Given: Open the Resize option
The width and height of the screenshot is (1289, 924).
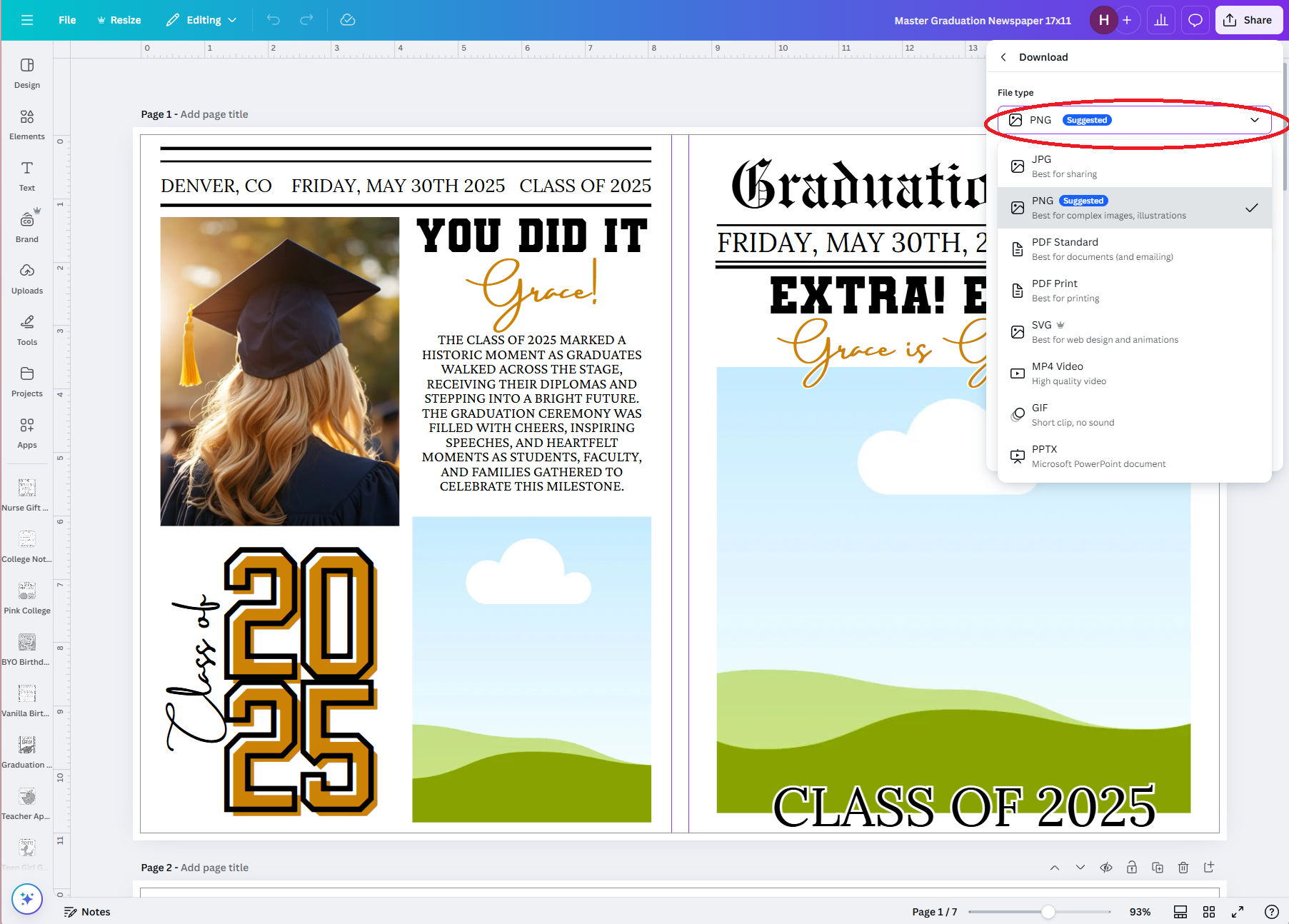Looking at the screenshot, I should [119, 20].
